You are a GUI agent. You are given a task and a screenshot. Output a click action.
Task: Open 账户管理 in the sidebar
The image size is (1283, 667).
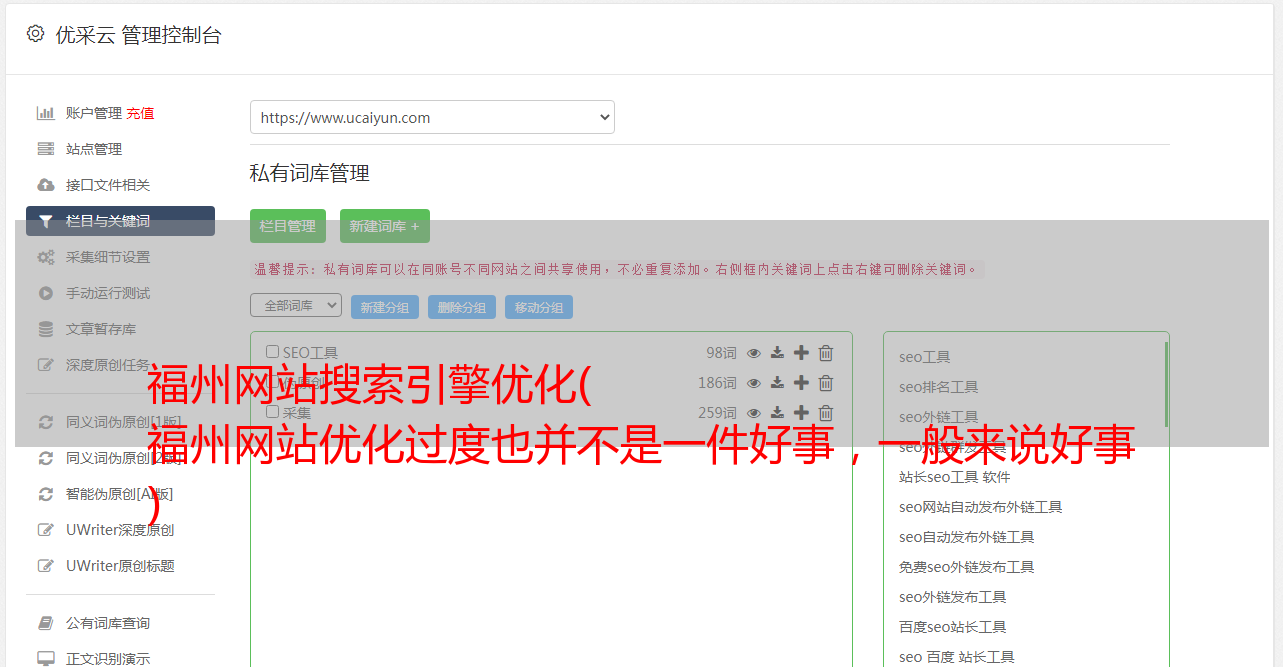tap(94, 113)
